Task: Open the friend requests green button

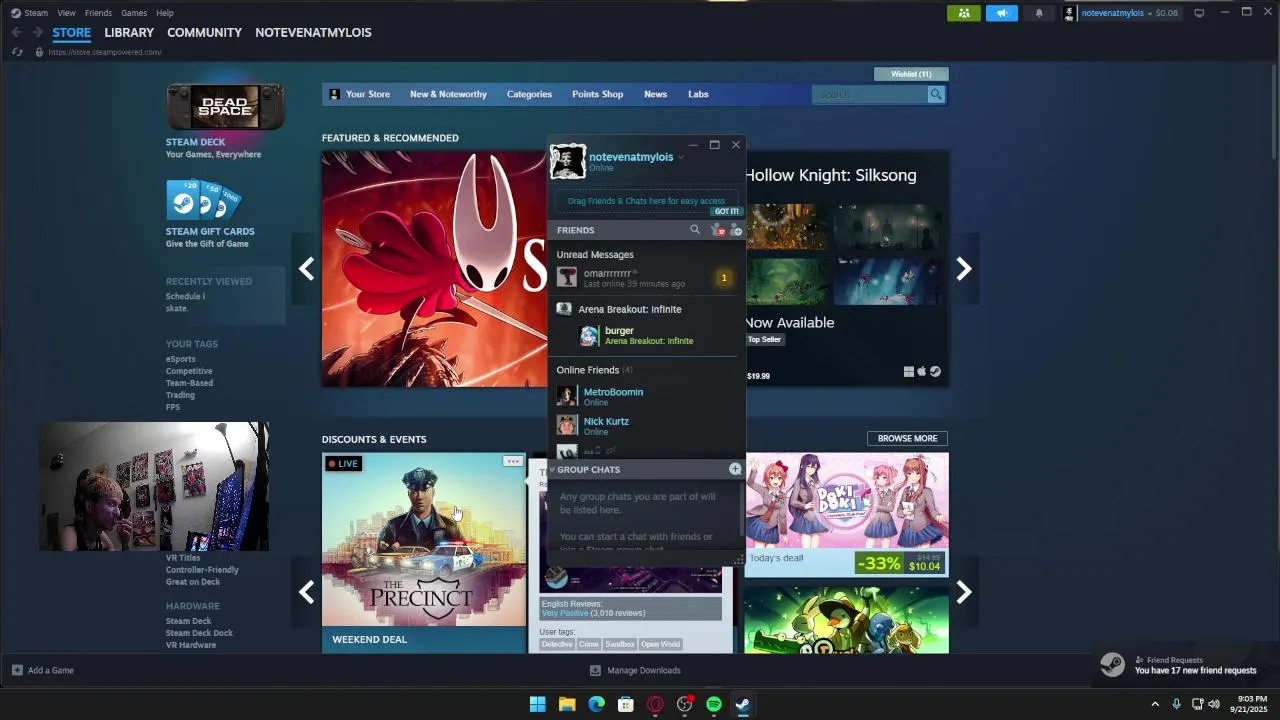Action: (964, 13)
